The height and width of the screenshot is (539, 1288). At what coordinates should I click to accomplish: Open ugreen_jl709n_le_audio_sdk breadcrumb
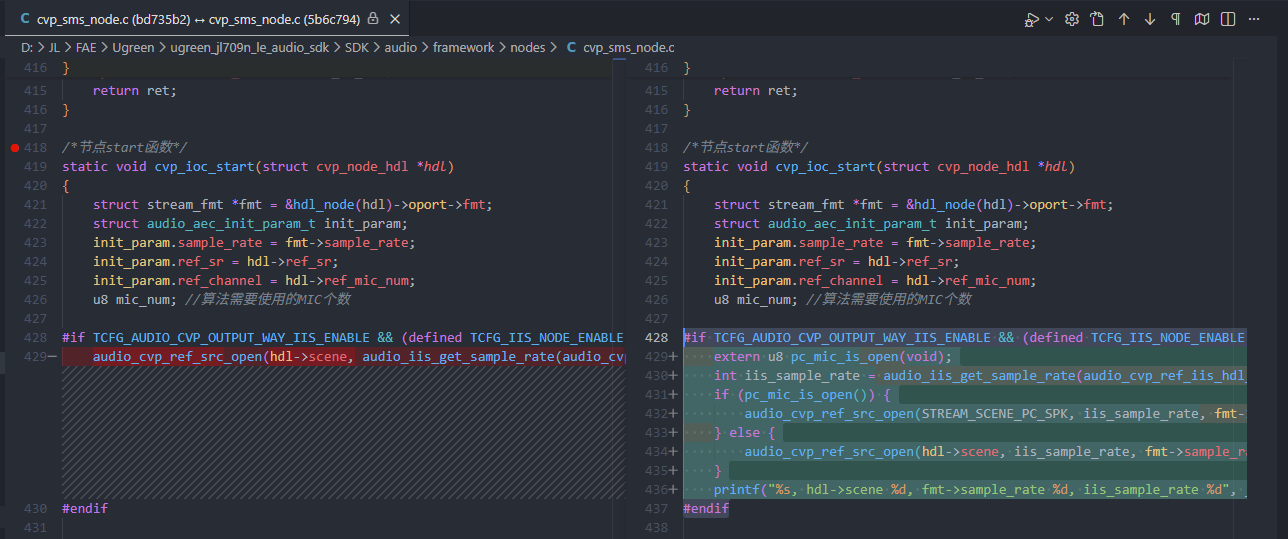pyautogui.click(x=249, y=47)
